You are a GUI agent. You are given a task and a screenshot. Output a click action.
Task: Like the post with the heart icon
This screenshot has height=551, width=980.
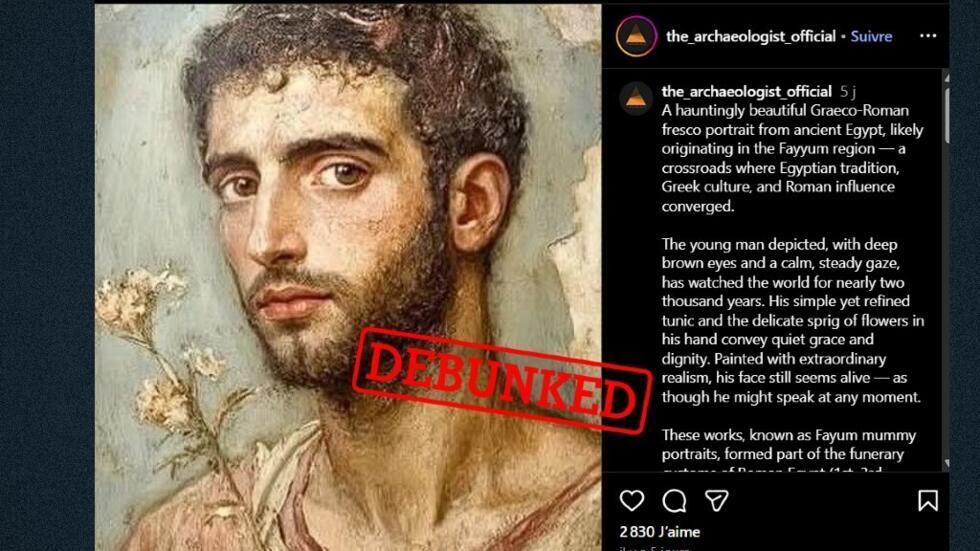[x=632, y=500]
